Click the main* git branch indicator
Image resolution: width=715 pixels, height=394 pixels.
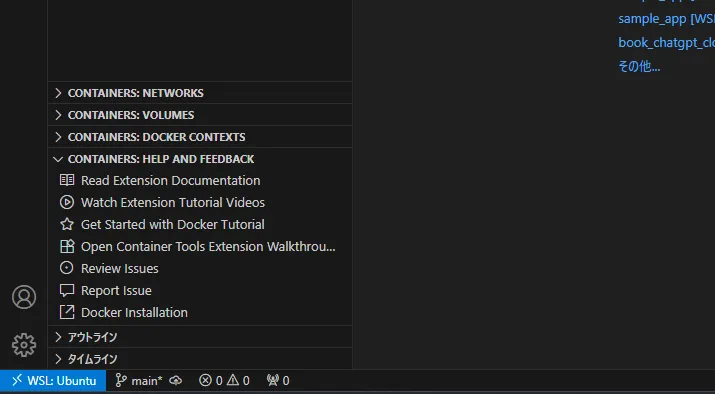point(138,381)
